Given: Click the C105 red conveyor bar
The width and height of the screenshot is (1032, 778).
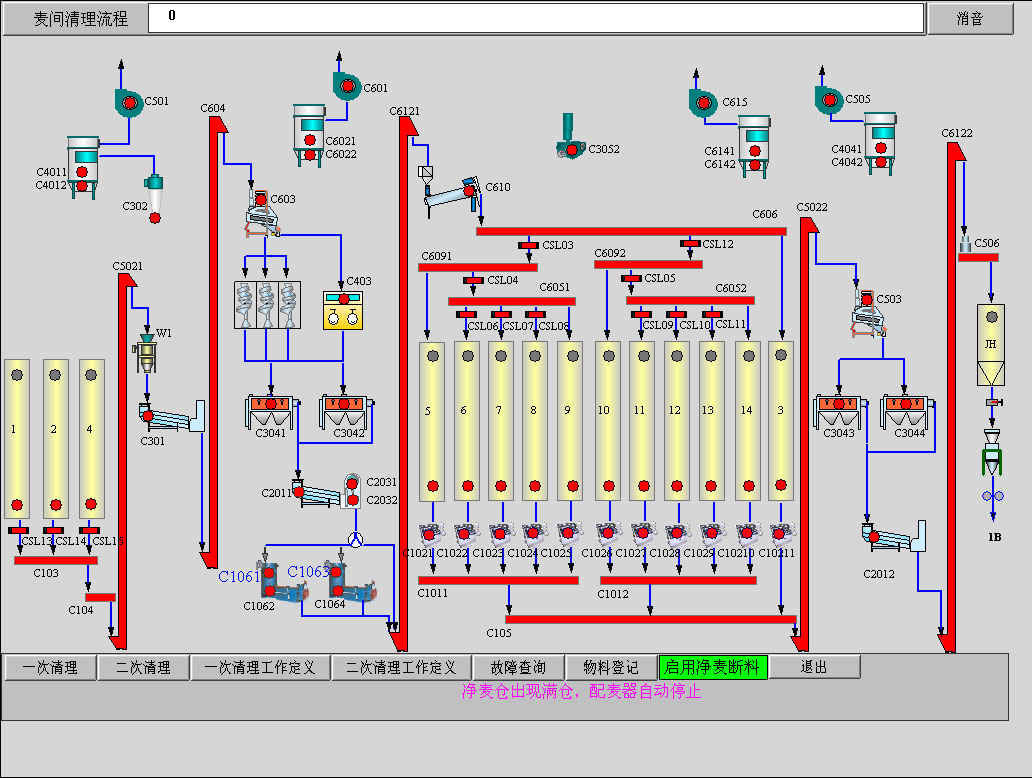Looking at the screenshot, I should pyautogui.click(x=651, y=619).
